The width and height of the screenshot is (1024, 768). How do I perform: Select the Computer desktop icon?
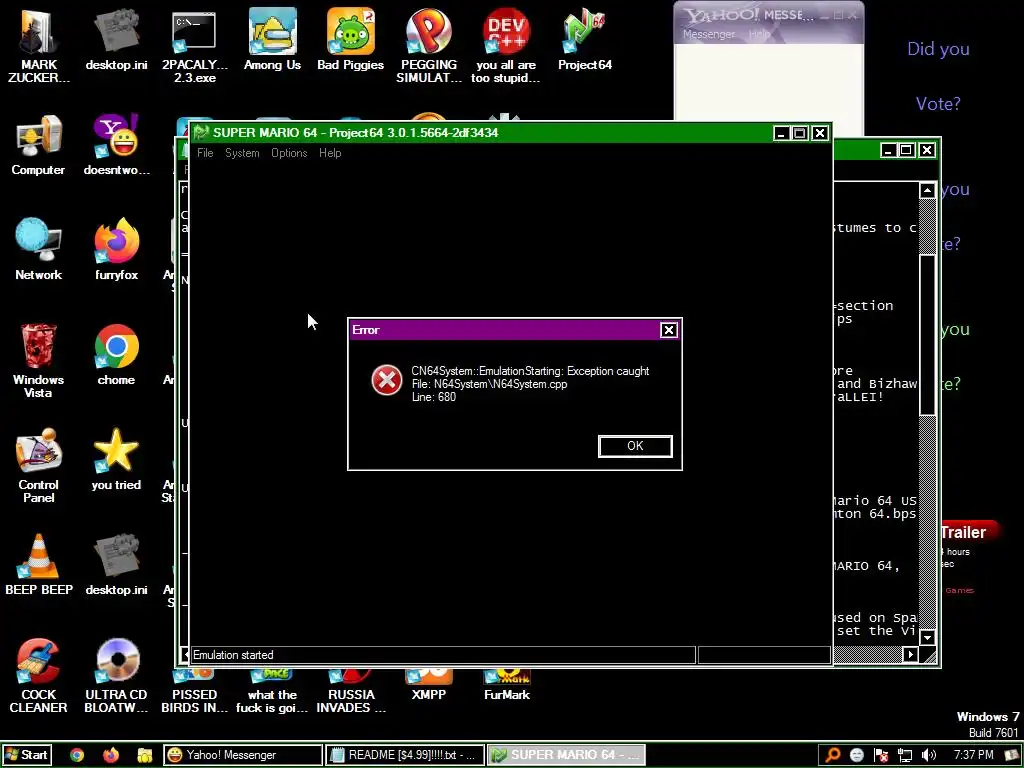point(39,145)
